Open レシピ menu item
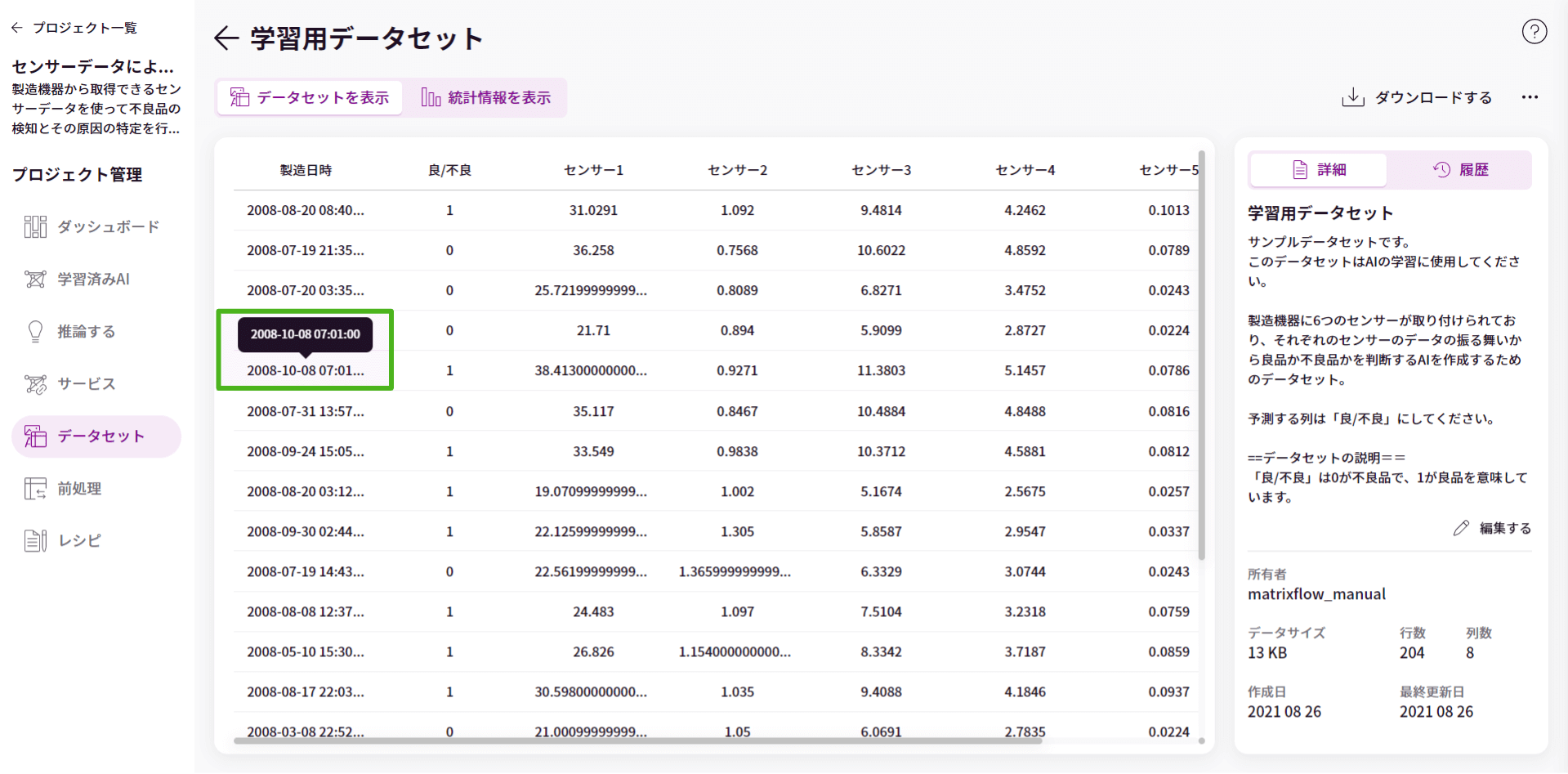 (96, 540)
